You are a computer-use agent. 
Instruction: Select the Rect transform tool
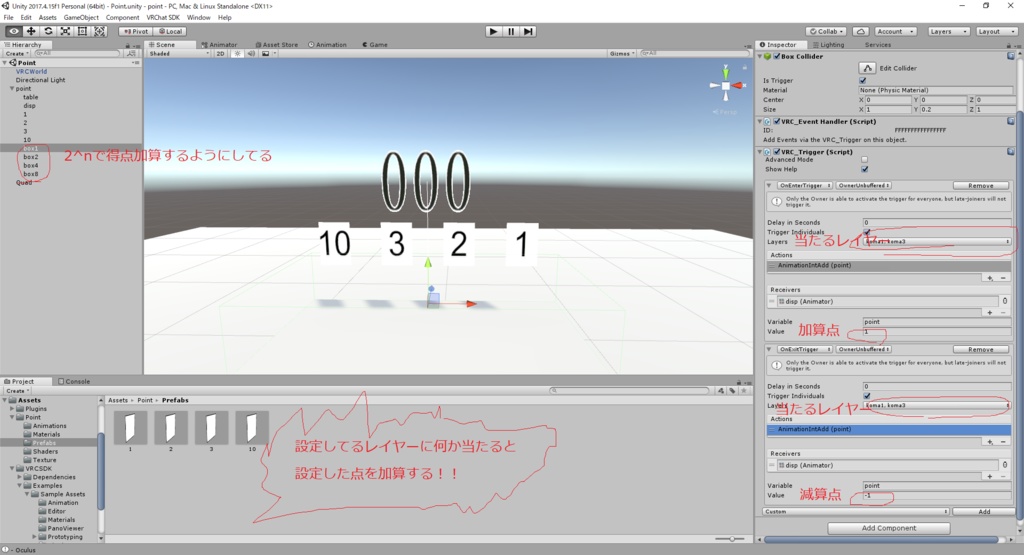[x=82, y=31]
